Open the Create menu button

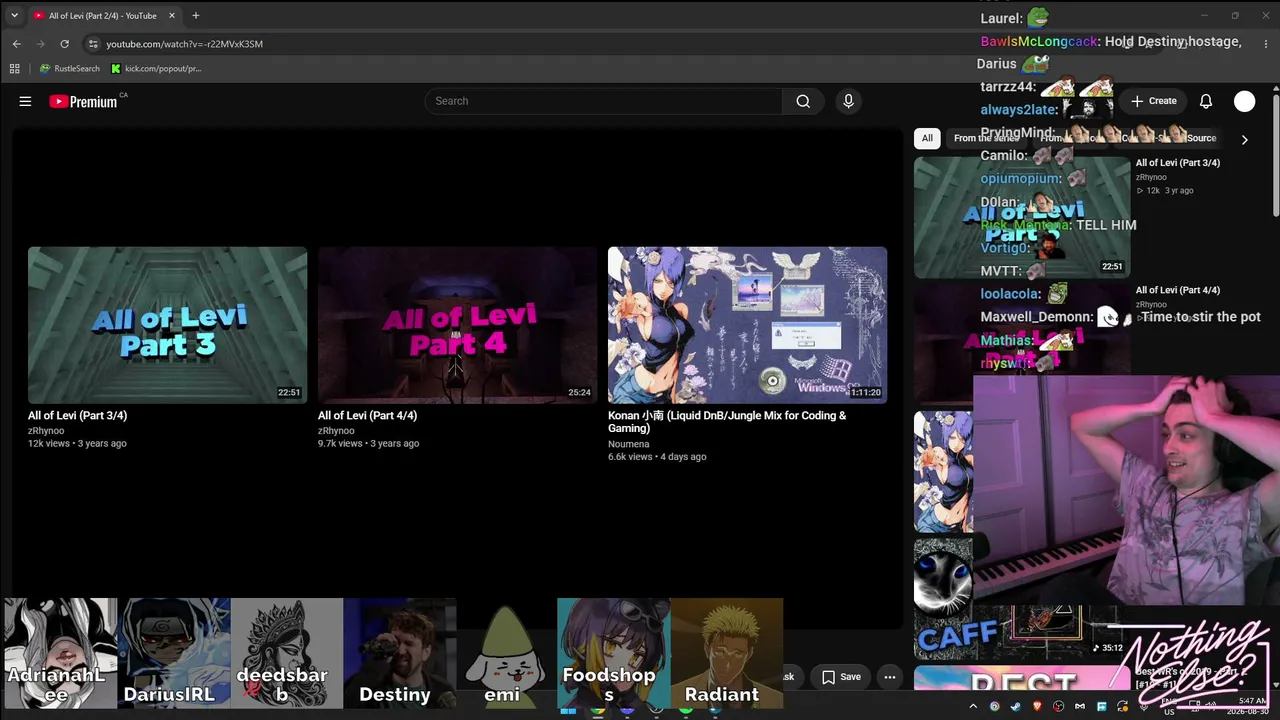(x=1154, y=101)
